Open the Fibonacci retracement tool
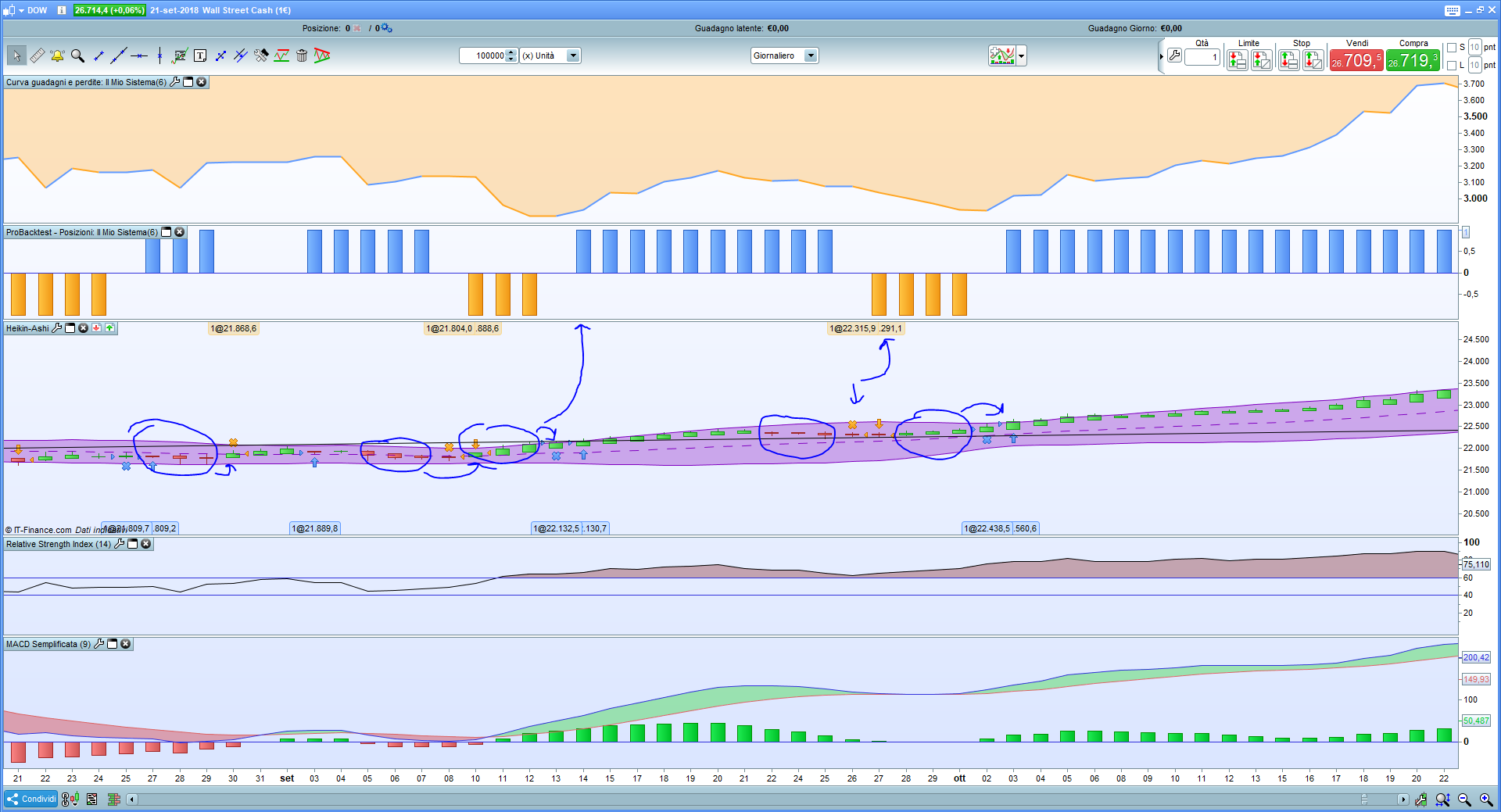 180,55
